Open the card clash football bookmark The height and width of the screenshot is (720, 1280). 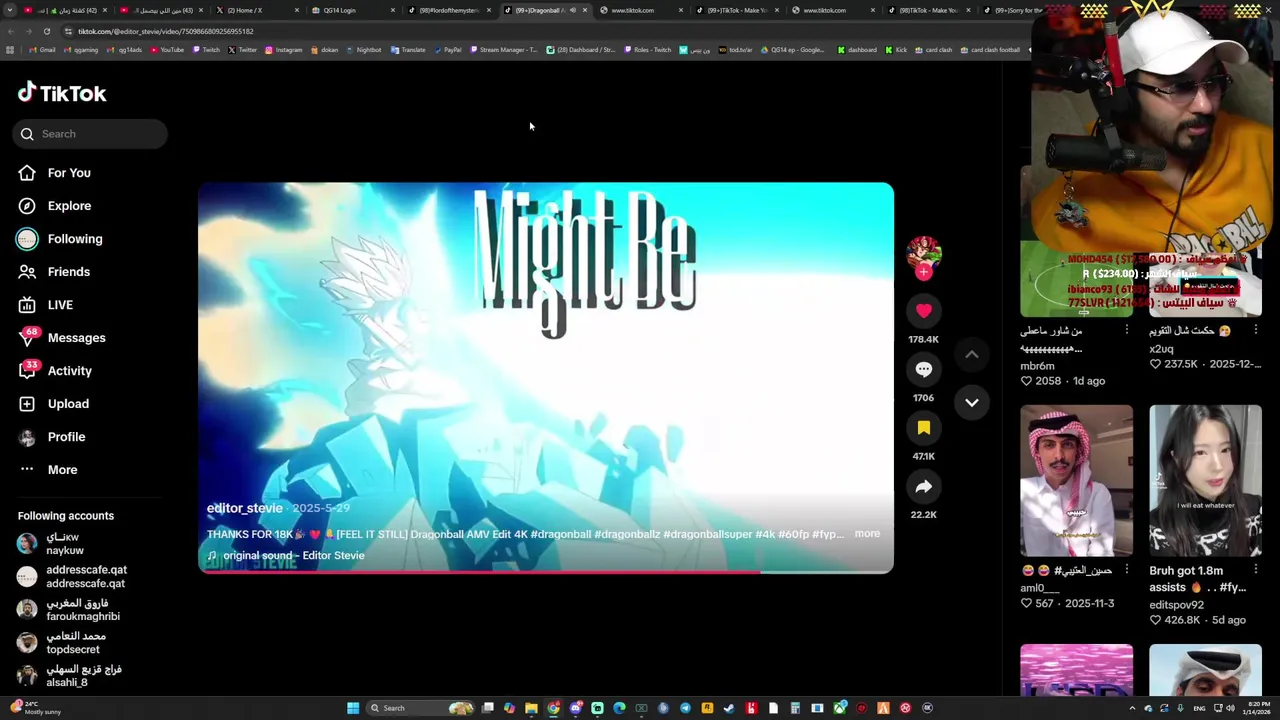(990, 50)
